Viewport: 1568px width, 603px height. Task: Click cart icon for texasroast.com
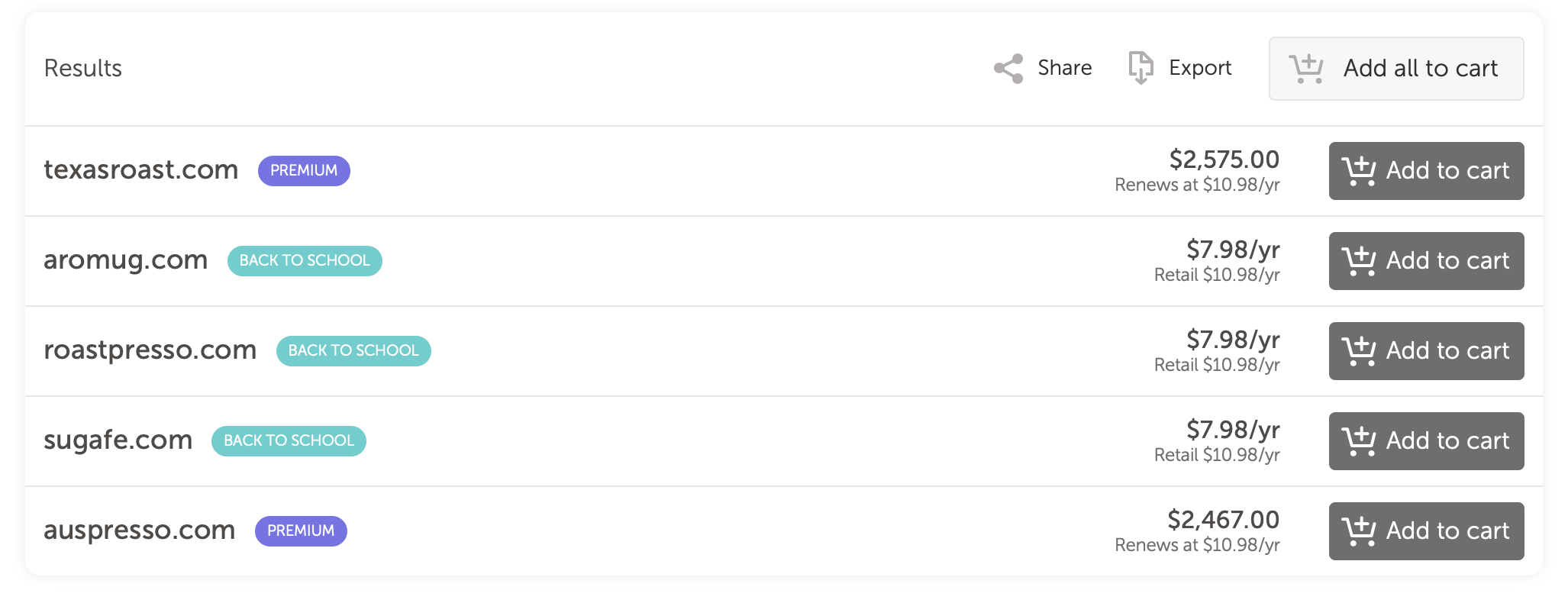click(1359, 171)
